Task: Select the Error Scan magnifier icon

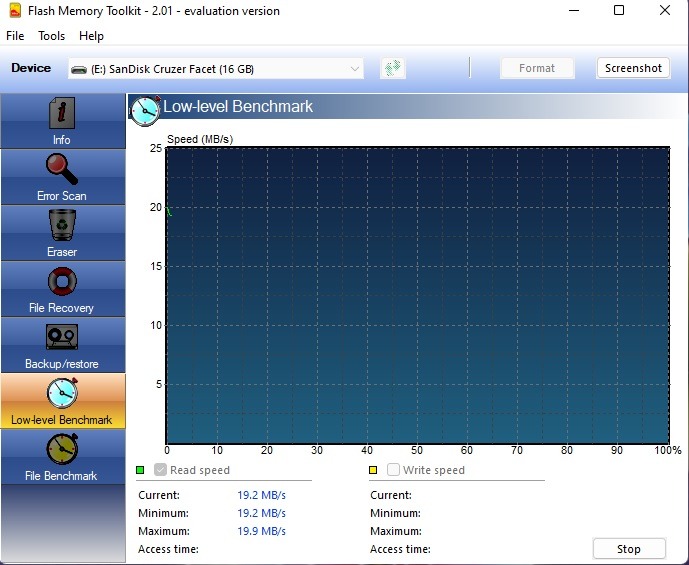Action: pos(62,169)
